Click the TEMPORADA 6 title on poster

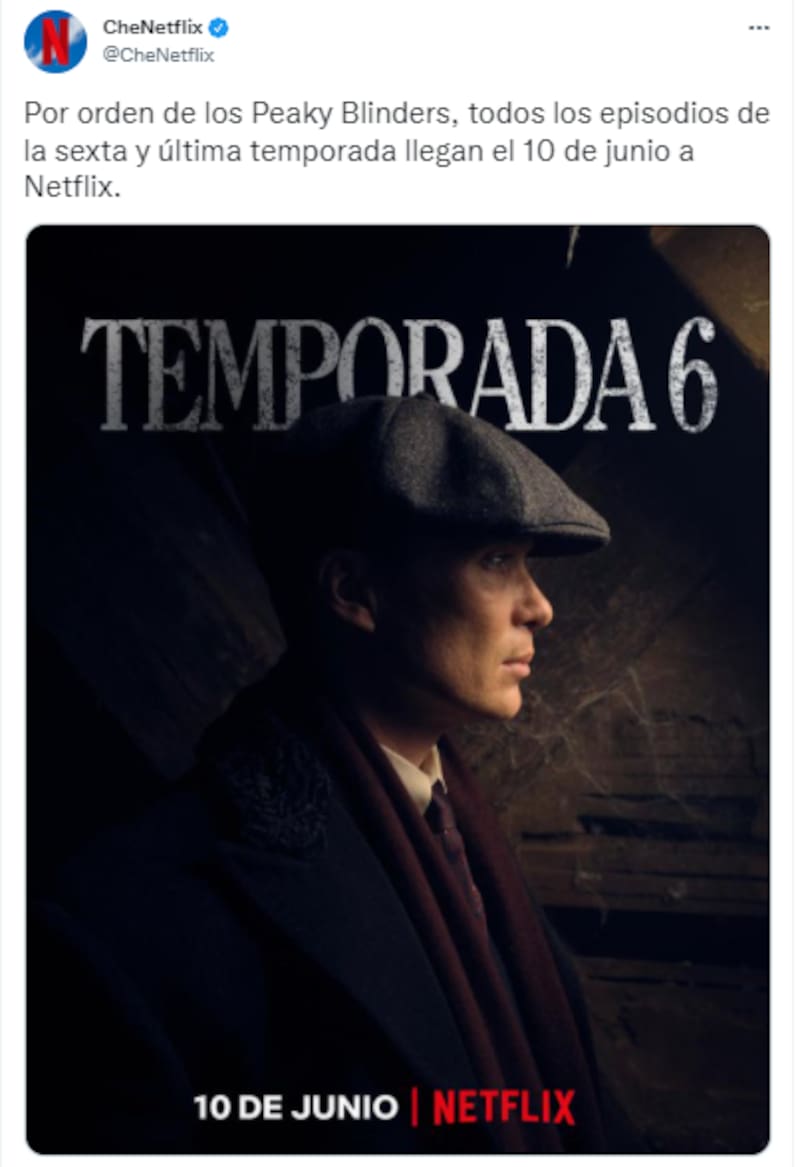(x=400, y=374)
